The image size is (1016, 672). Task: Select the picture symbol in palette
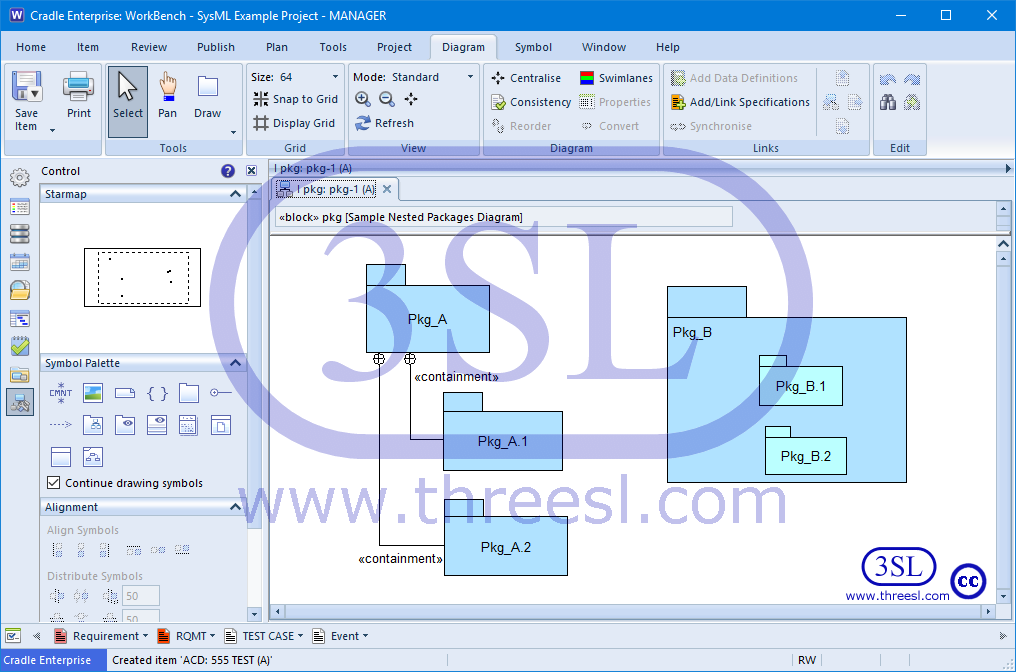pyautogui.click(x=93, y=393)
